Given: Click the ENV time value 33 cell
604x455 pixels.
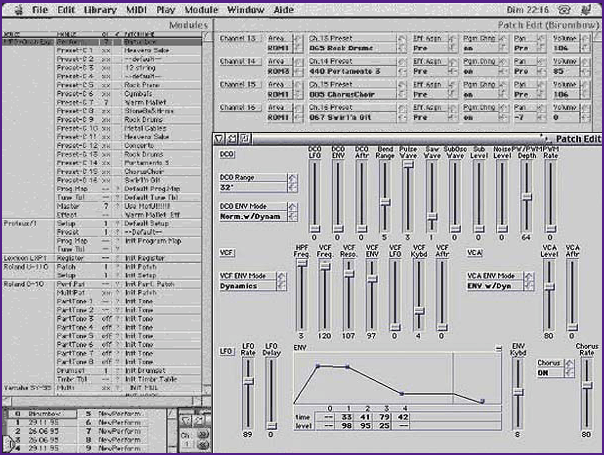Looking at the screenshot, I should 347,415.
